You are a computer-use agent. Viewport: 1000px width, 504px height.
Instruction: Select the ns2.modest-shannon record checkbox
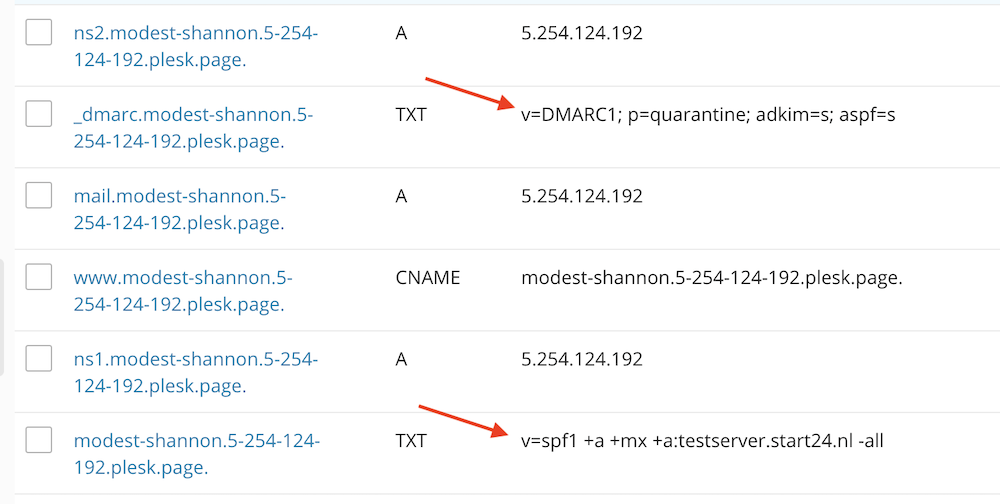(39, 33)
